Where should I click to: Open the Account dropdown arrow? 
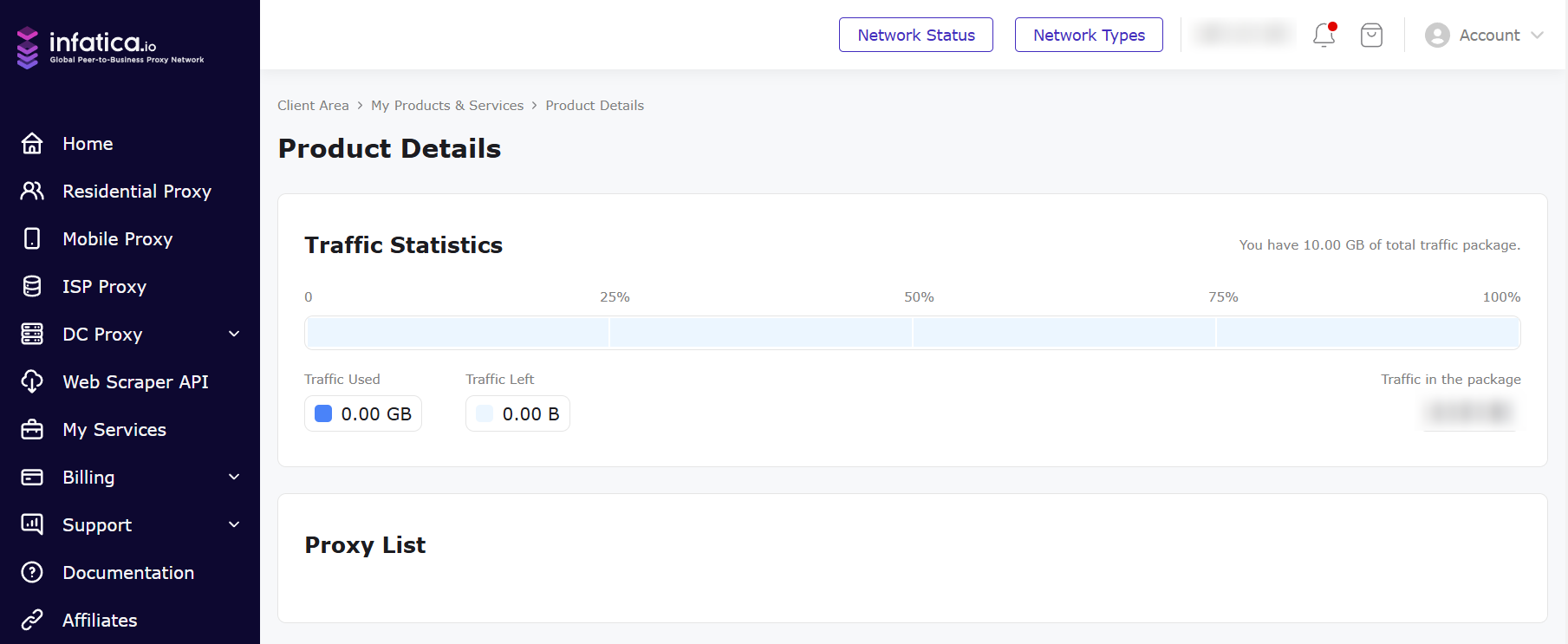click(1538, 35)
